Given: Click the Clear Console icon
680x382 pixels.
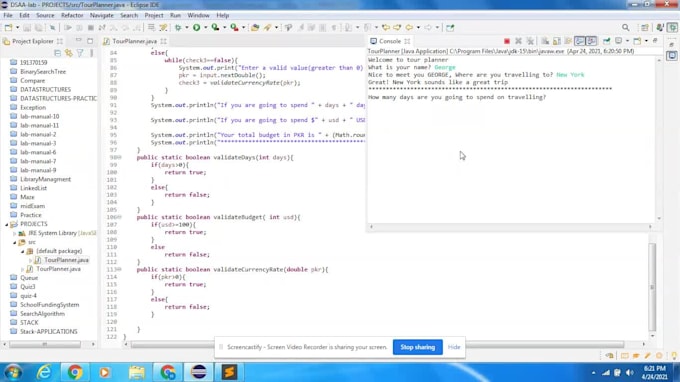Looking at the screenshot, I should pos(545,41).
